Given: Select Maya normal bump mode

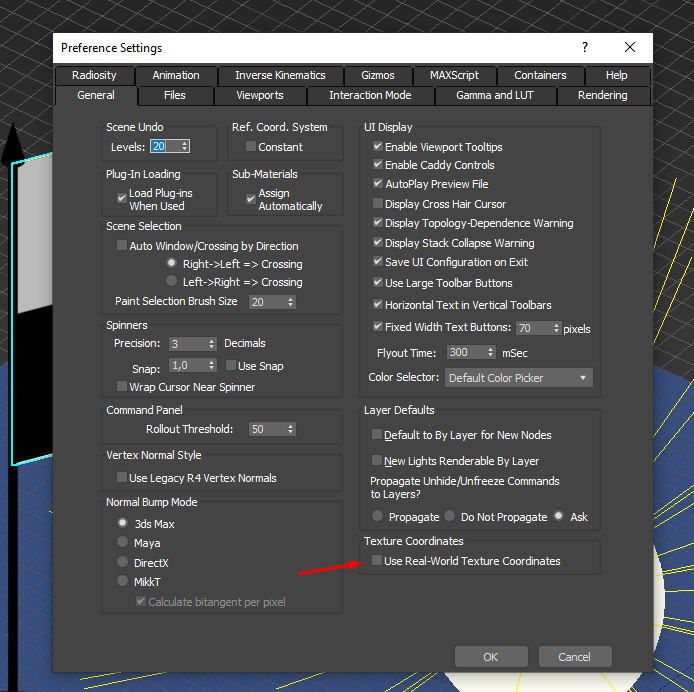Looking at the screenshot, I should [123, 542].
